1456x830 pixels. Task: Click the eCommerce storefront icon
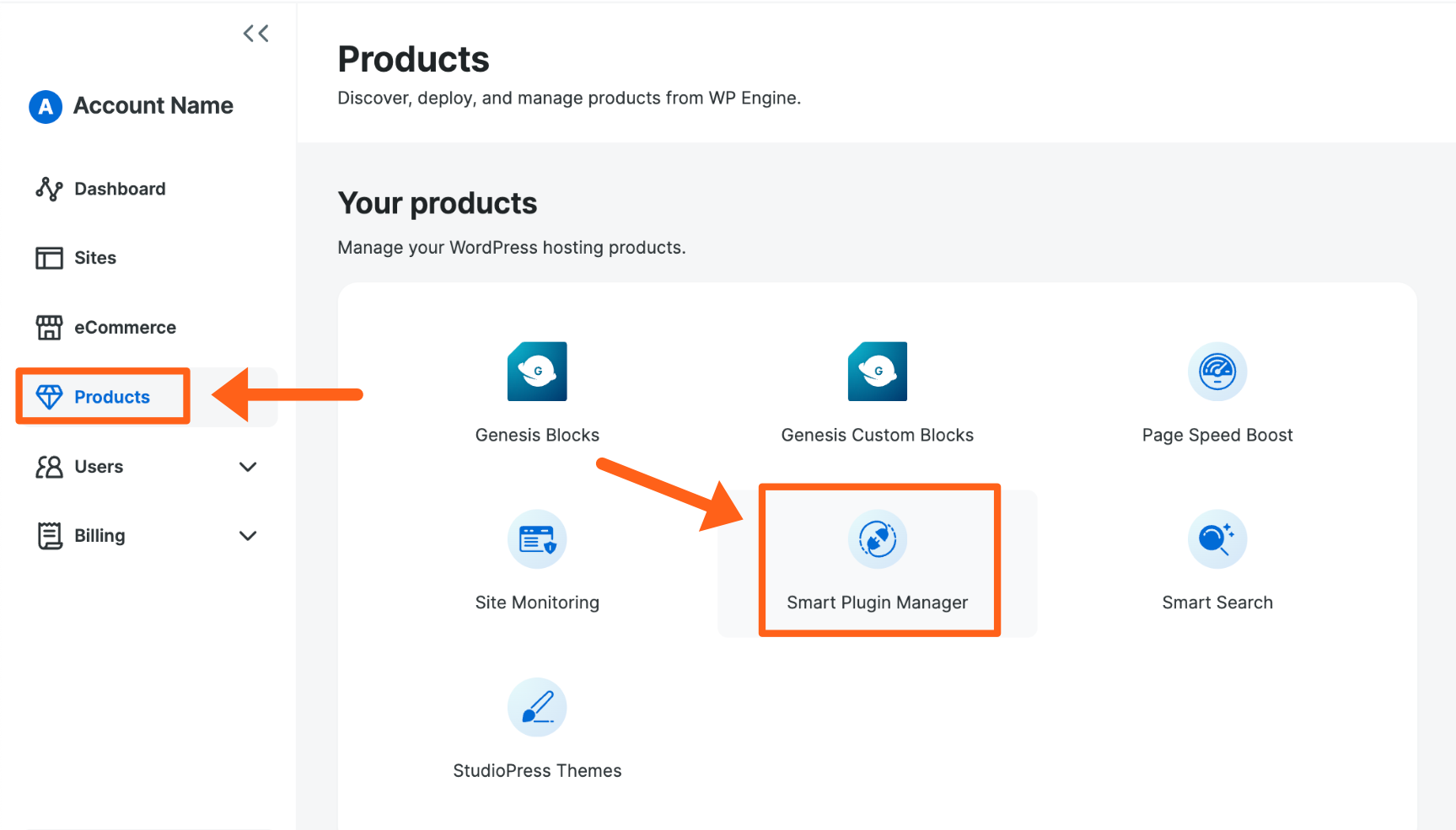[x=50, y=327]
